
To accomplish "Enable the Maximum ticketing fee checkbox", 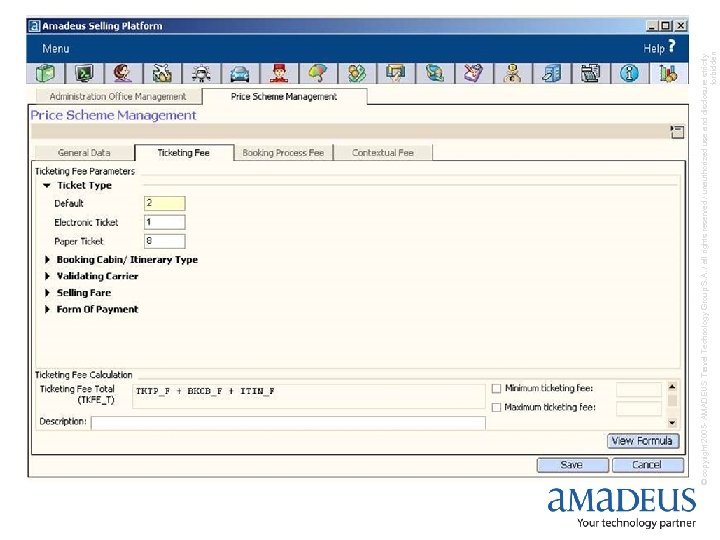I will coord(496,407).
